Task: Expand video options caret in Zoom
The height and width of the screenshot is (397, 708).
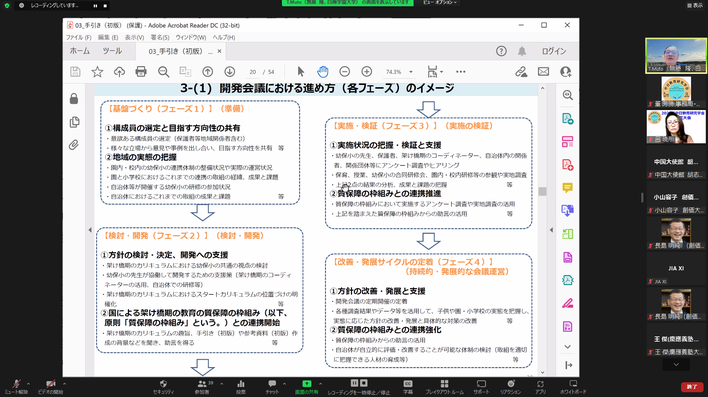Action: coord(65,384)
